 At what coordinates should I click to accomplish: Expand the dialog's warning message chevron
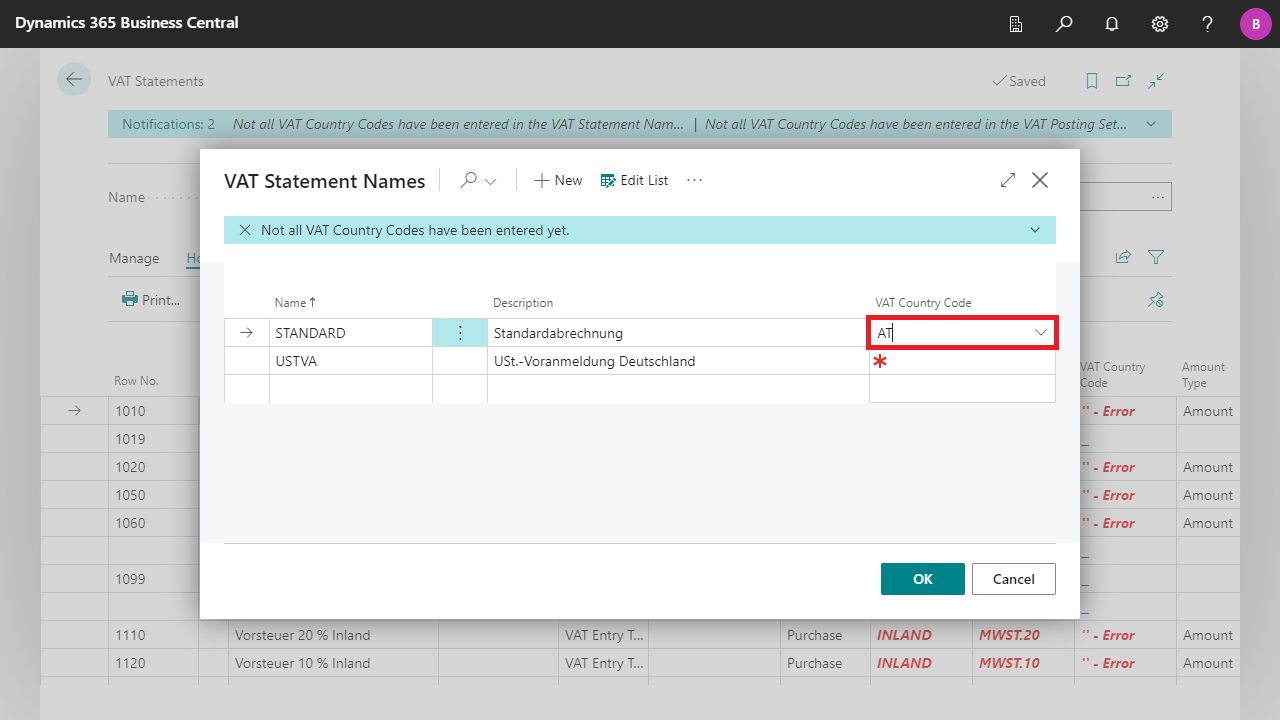click(1034, 229)
